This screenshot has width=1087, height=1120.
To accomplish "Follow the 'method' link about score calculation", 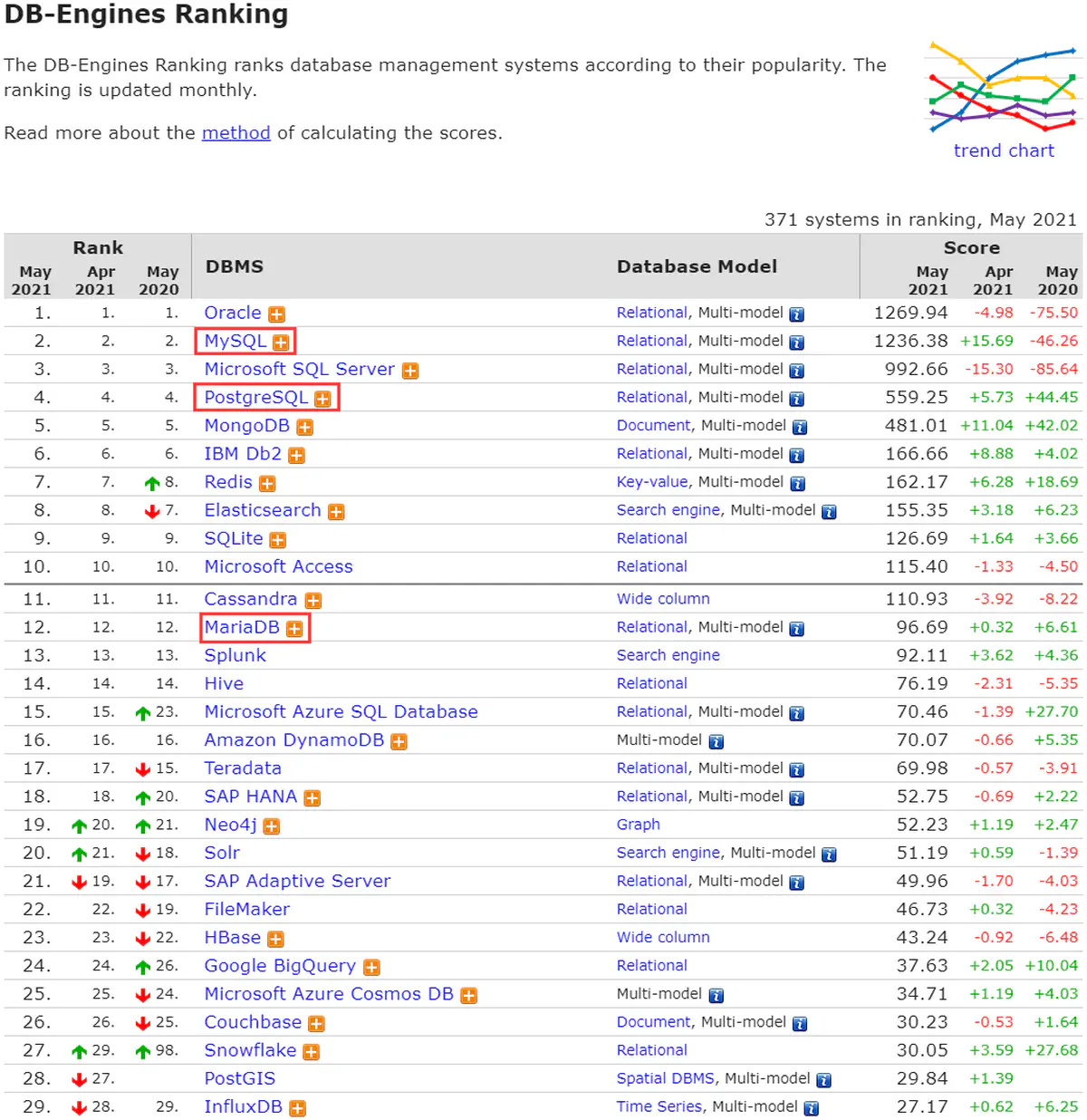I will (x=236, y=133).
